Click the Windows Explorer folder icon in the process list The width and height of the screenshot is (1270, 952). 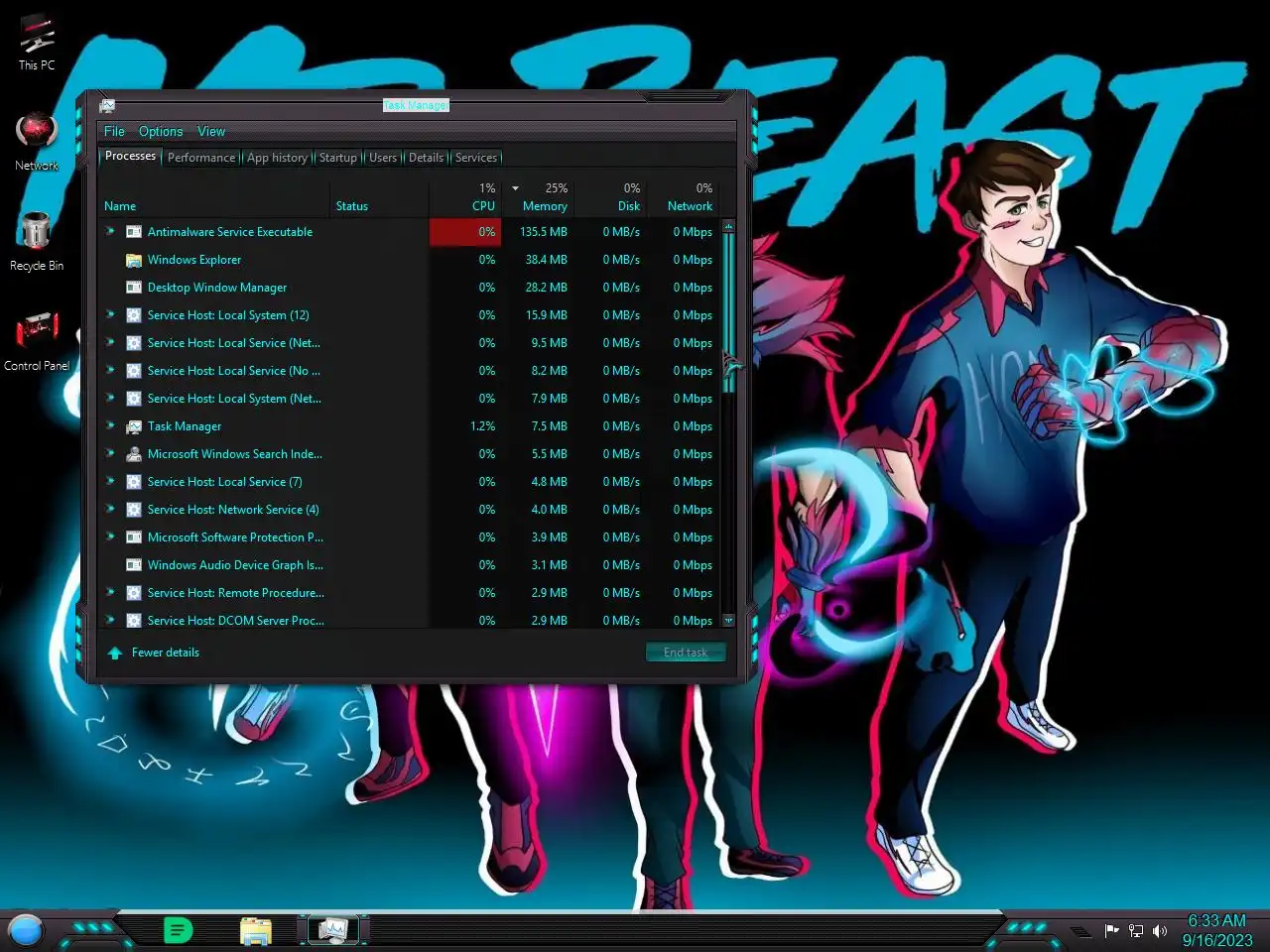tap(134, 260)
